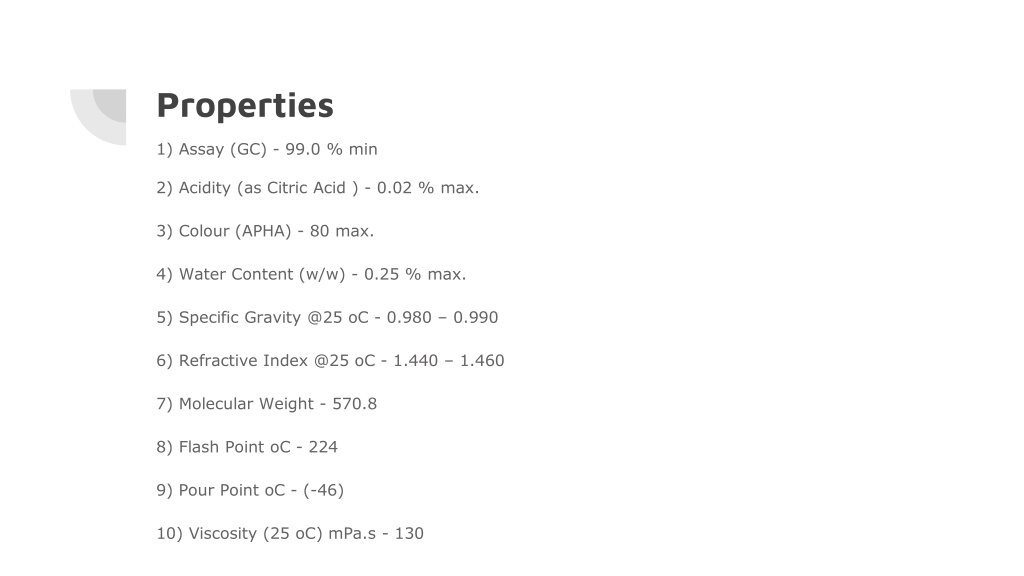Select the Specific Gravity line
This screenshot has width=1024, height=576.
327,317
